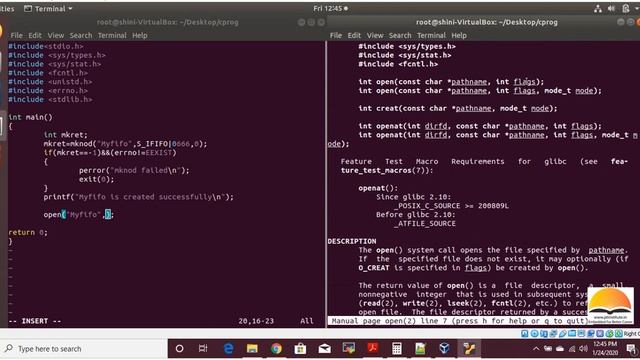Open the screen capture app icon on taskbar

[x=349, y=348]
